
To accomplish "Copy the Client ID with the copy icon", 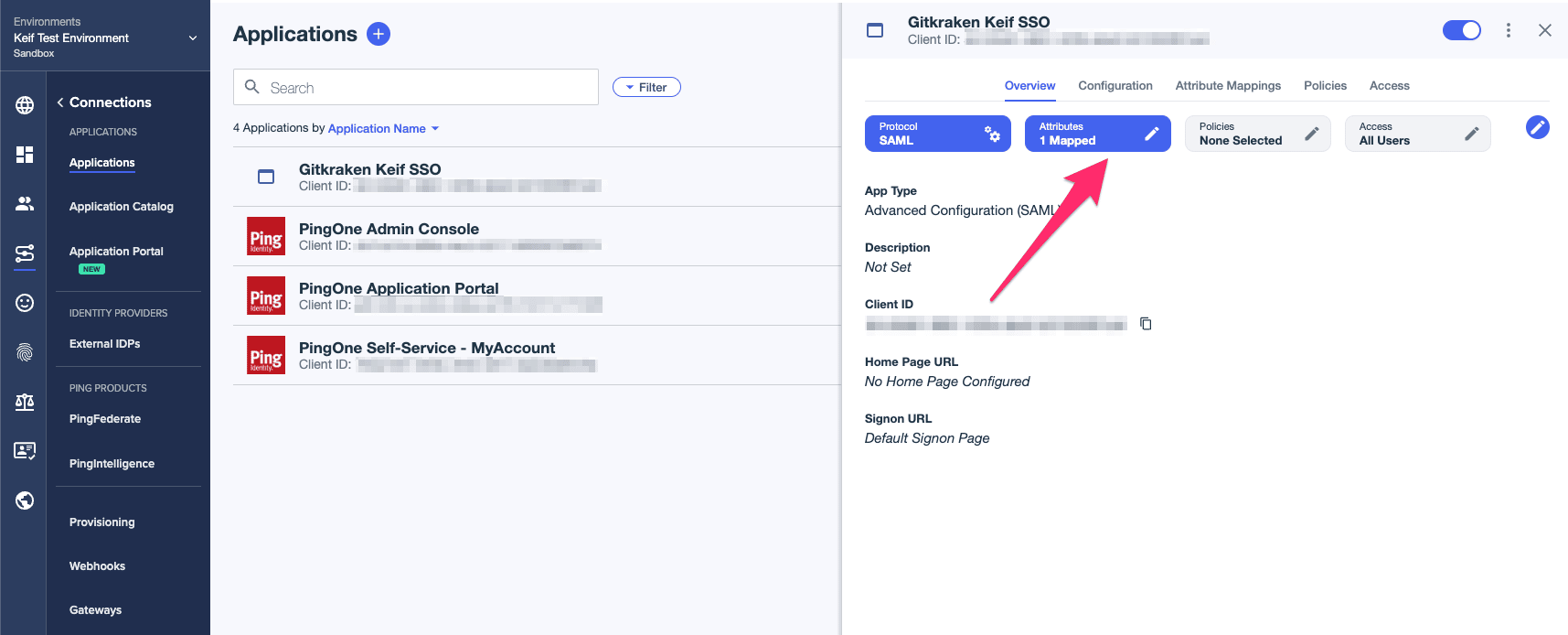I will tap(1146, 324).
